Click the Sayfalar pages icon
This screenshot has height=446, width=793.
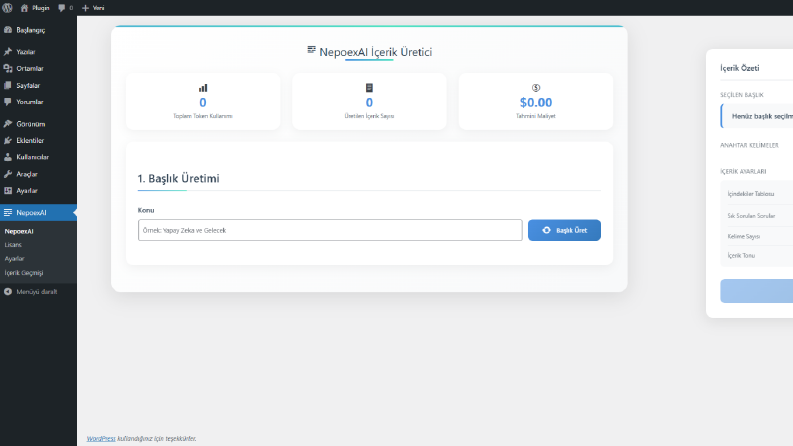pyautogui.click(x=8, y=85)
